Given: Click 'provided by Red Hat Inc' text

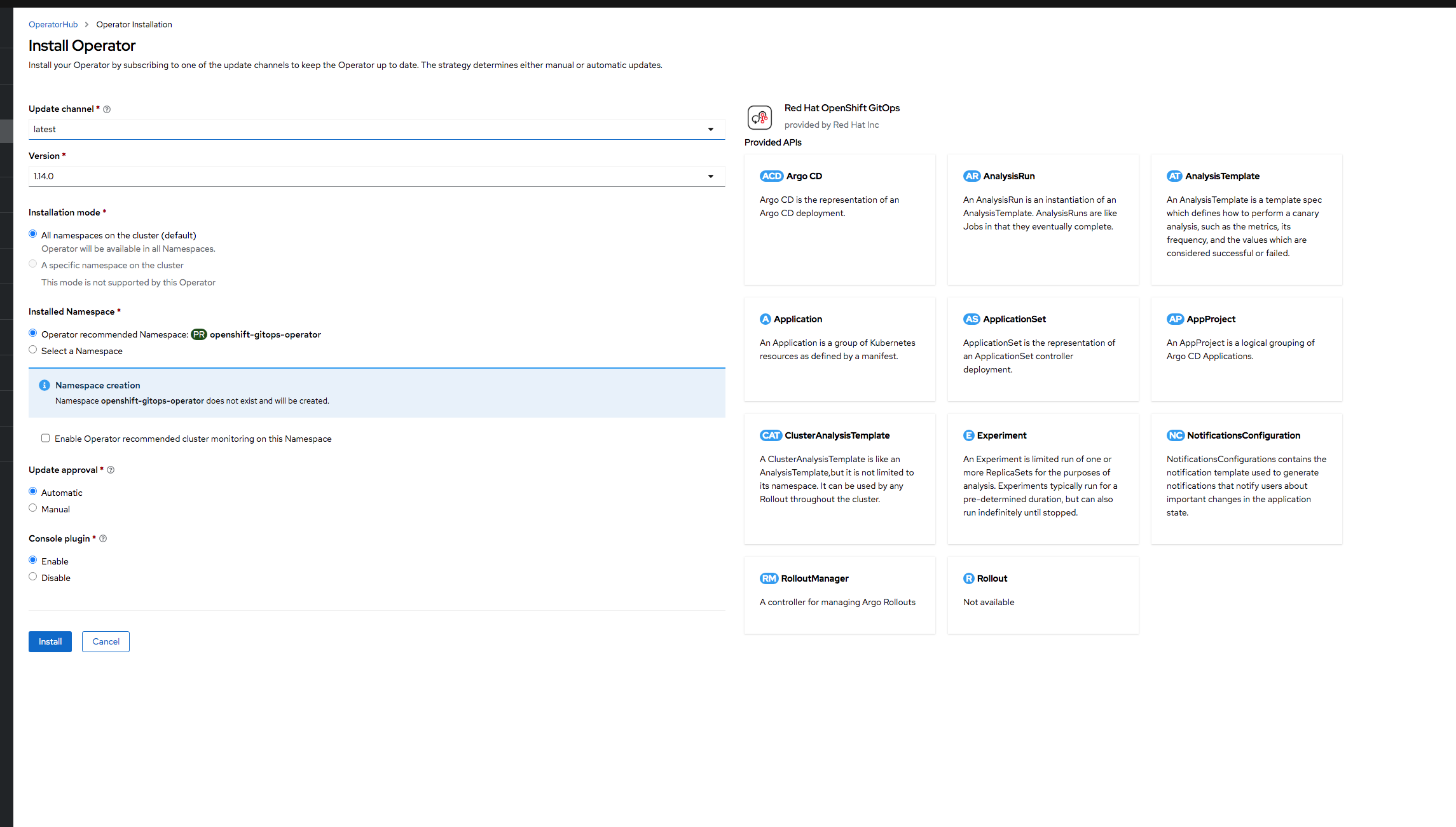Looking at the screenshot, I should tap(832, 125).
